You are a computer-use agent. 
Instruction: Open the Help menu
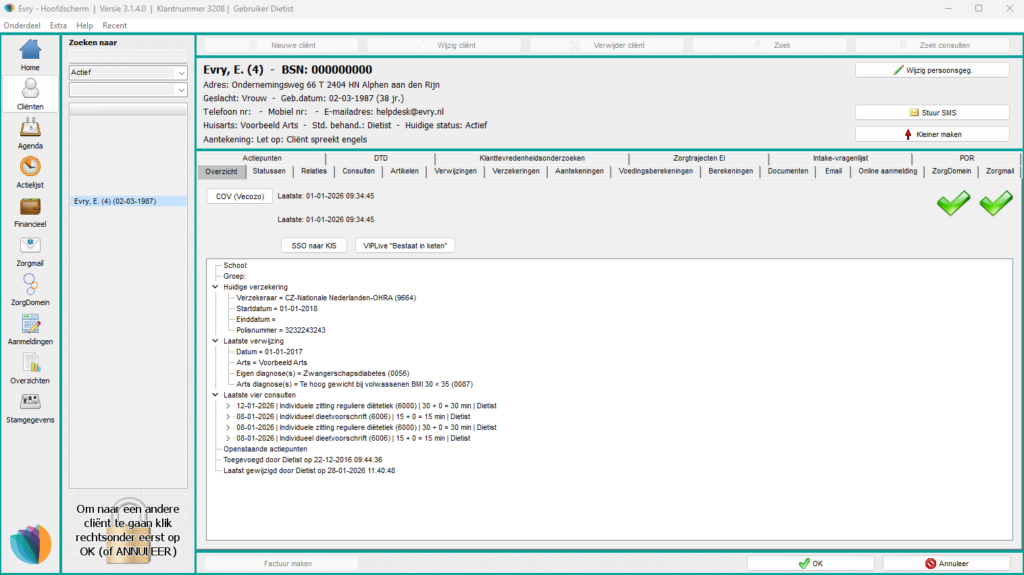click(85, 25)
